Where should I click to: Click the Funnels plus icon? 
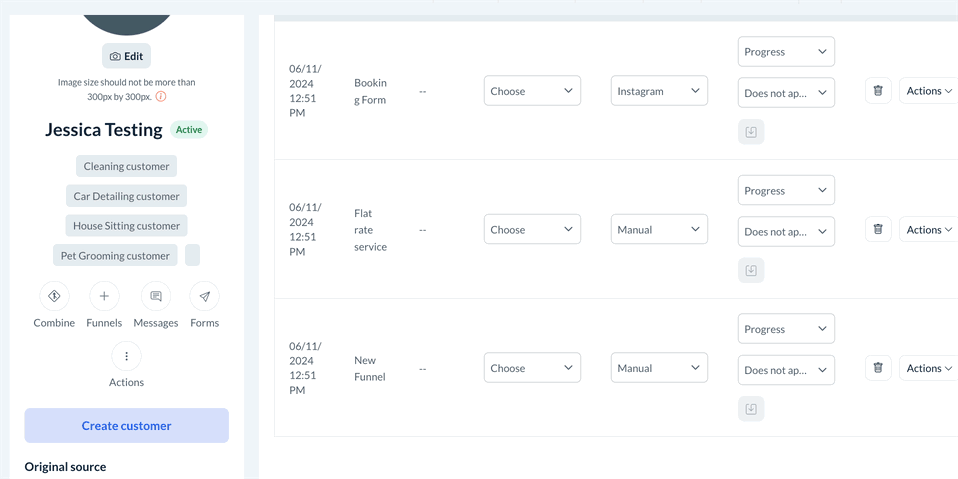click(104, 296)
